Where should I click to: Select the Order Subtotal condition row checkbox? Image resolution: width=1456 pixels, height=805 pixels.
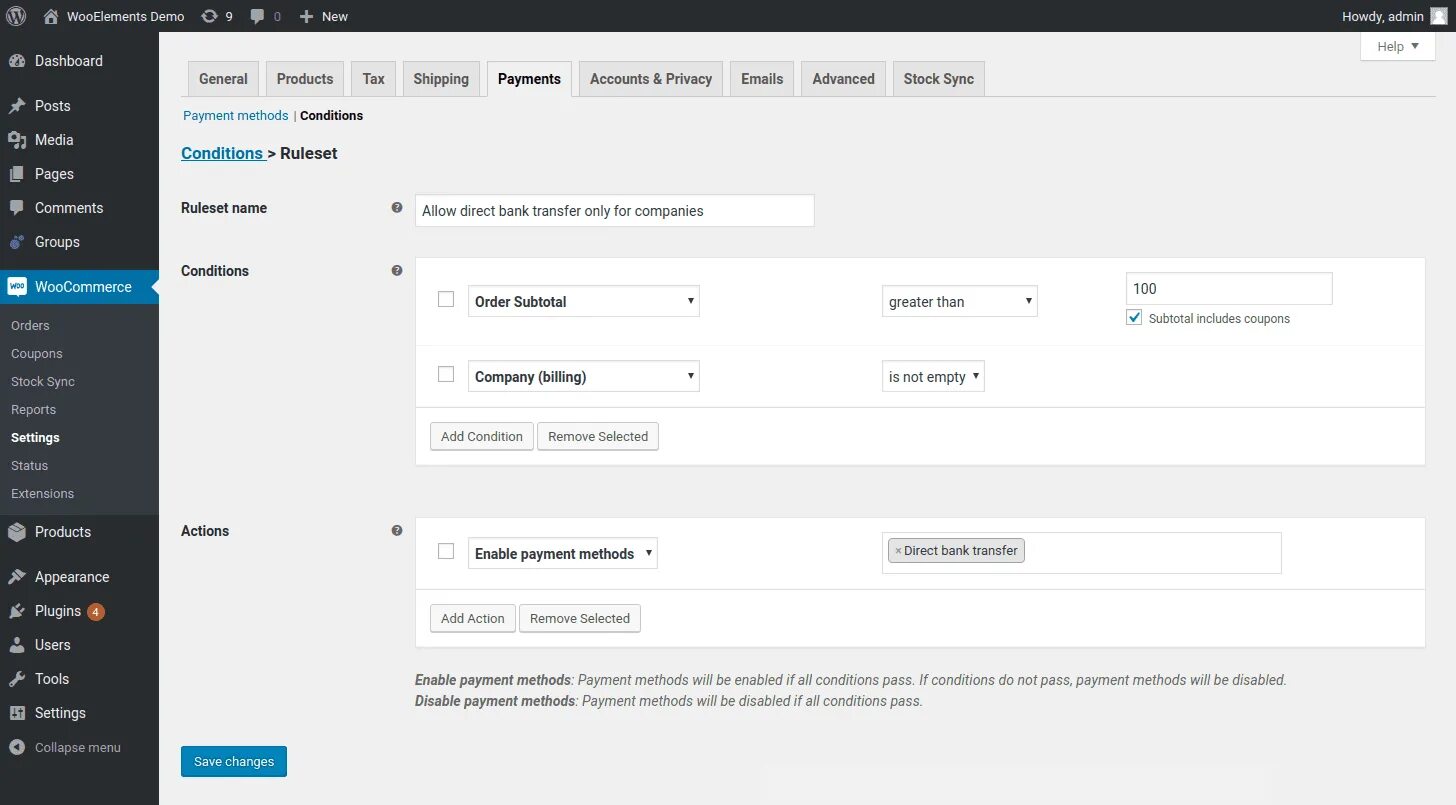[x=446, y=299]
